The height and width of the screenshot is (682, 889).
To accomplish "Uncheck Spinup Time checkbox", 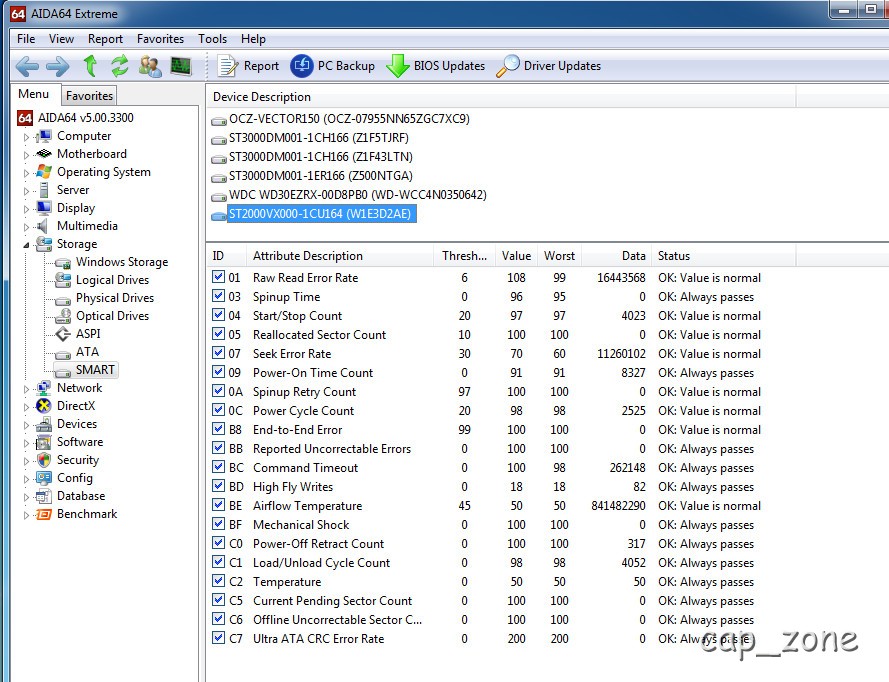I will [218, 295].
